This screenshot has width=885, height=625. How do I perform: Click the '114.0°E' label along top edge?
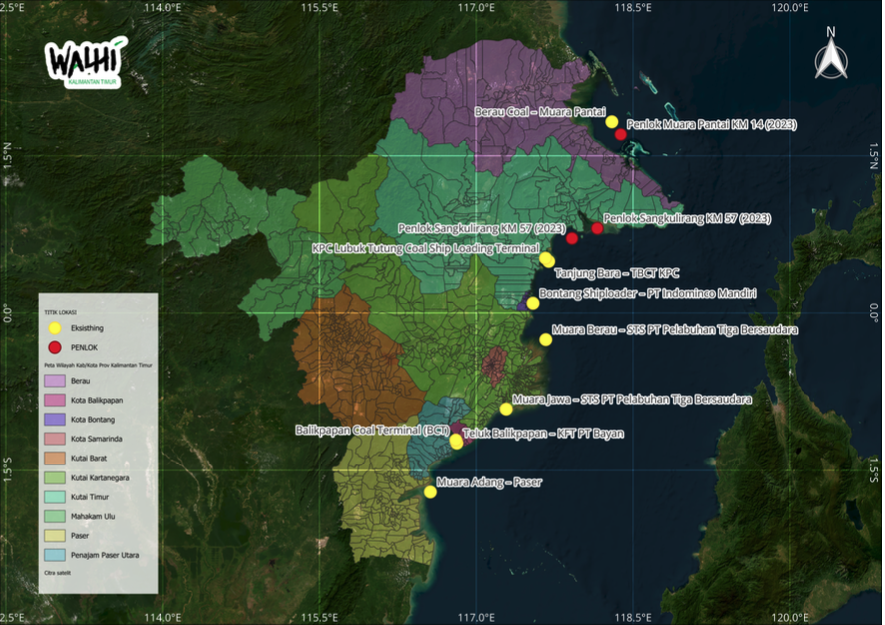[163, 7]
